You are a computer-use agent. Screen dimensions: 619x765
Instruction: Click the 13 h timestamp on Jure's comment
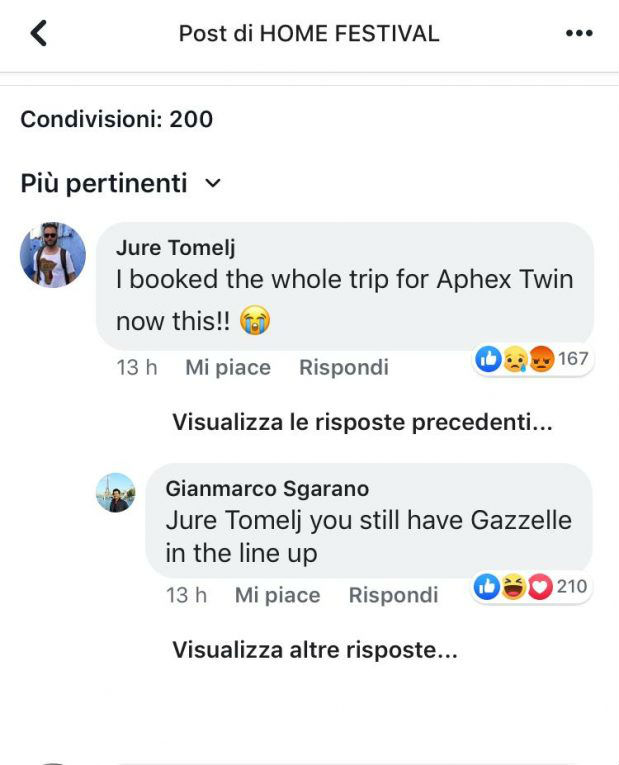coord(137,368)
